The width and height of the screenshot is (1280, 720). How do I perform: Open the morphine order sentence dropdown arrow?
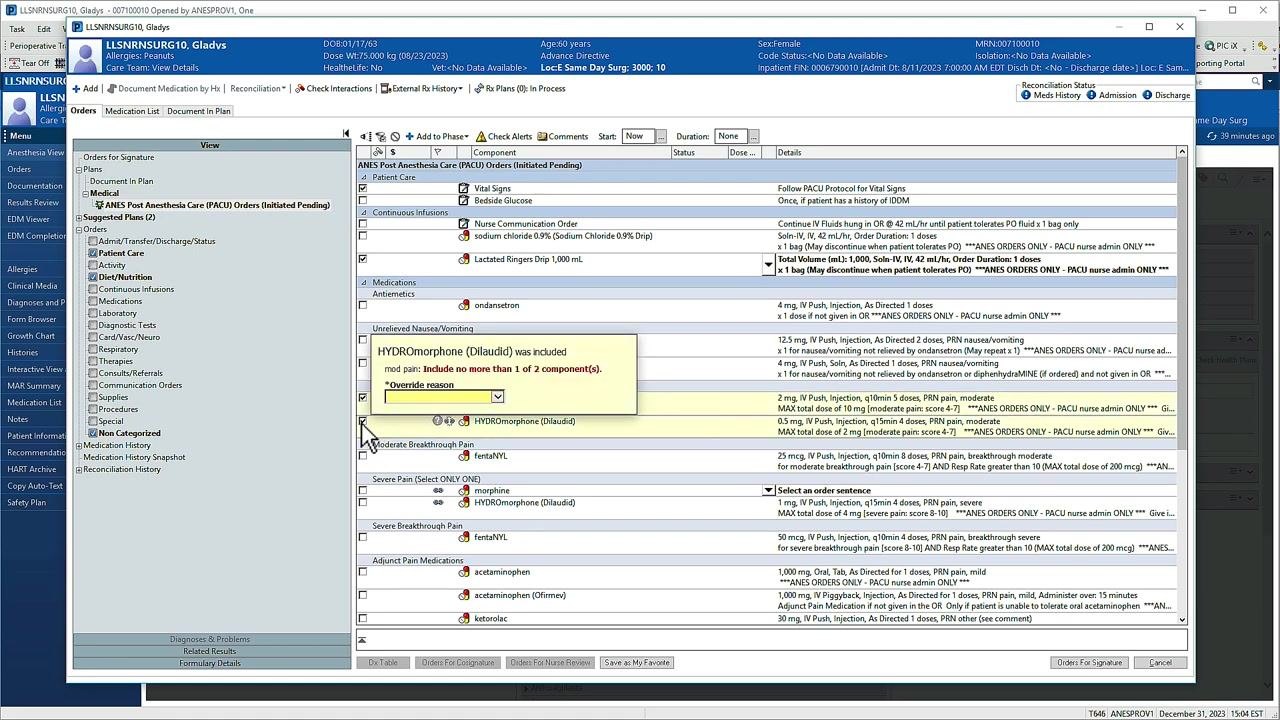point(768,491)
